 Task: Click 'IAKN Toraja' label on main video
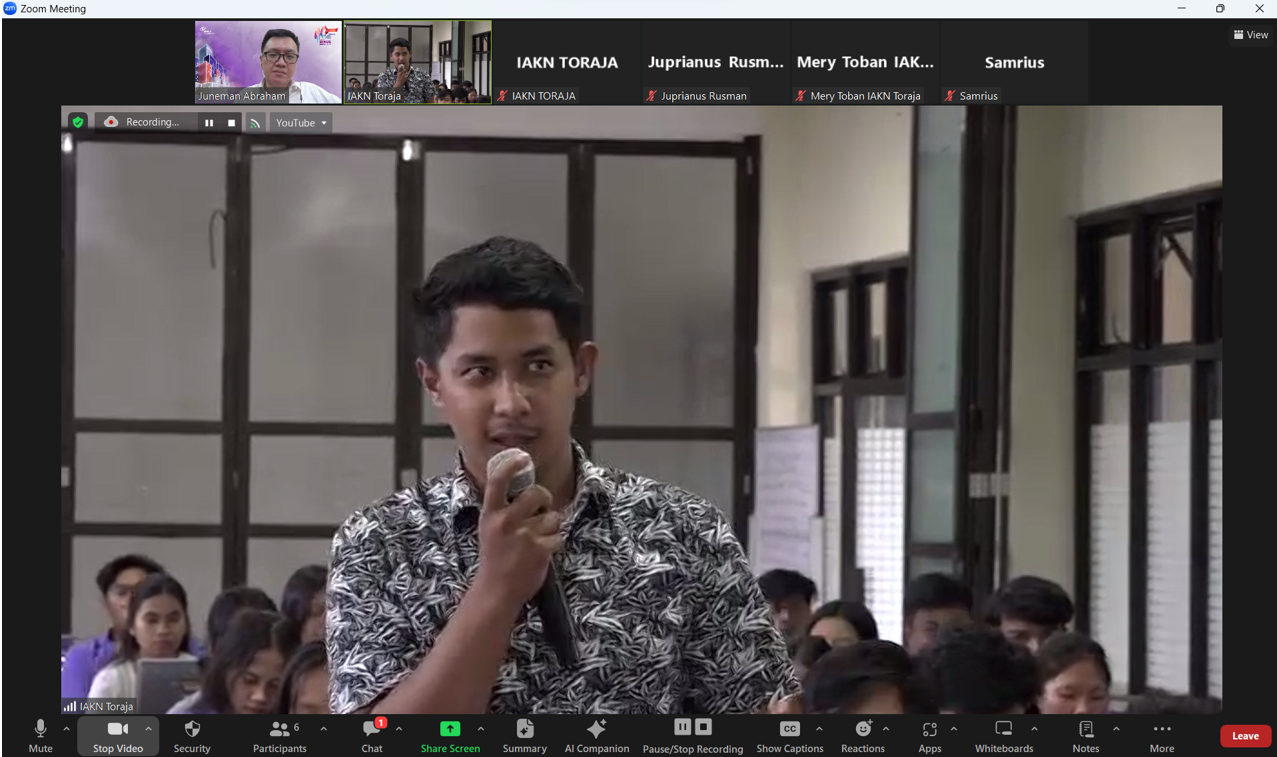coord(106,706)
